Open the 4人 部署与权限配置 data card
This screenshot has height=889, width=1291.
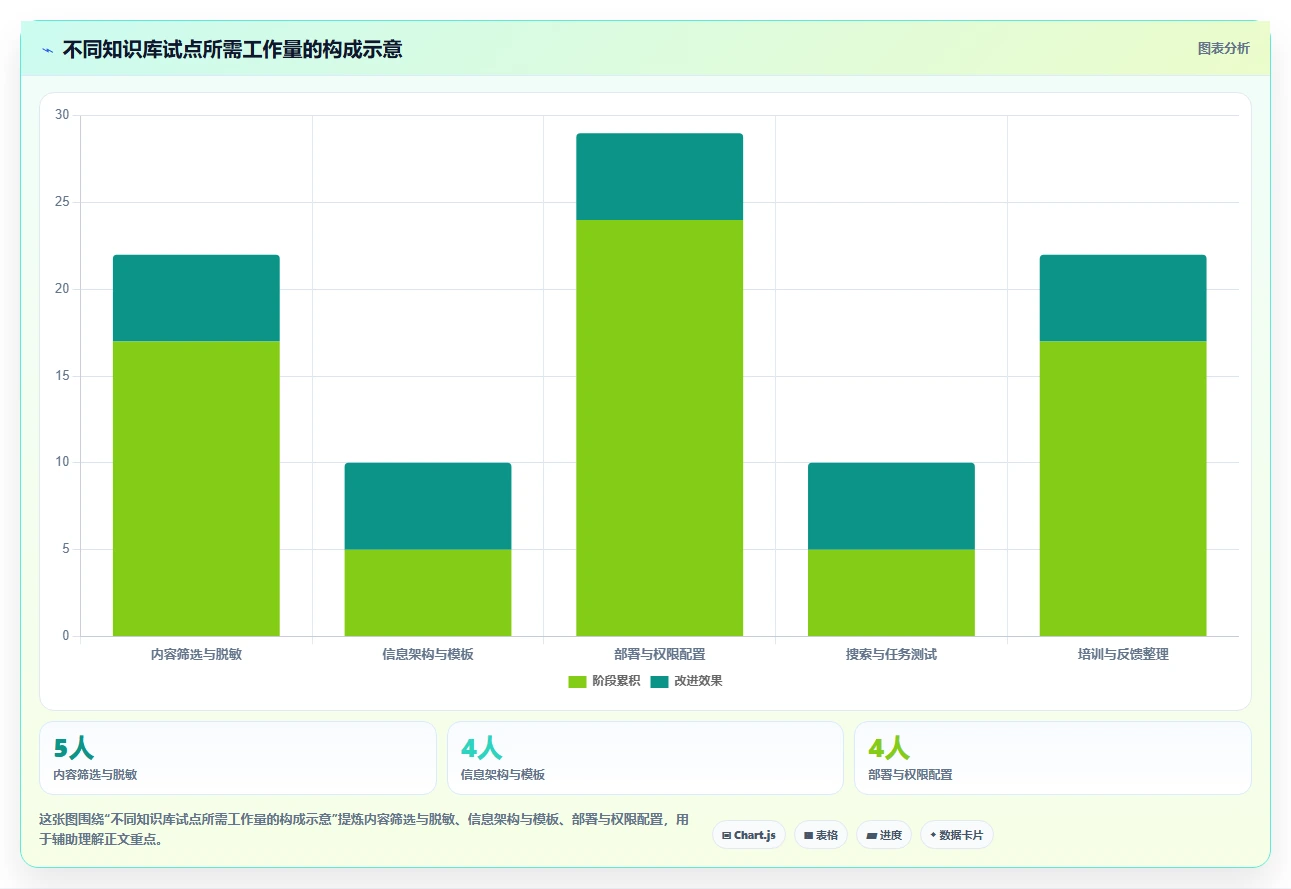(1052, 758)
